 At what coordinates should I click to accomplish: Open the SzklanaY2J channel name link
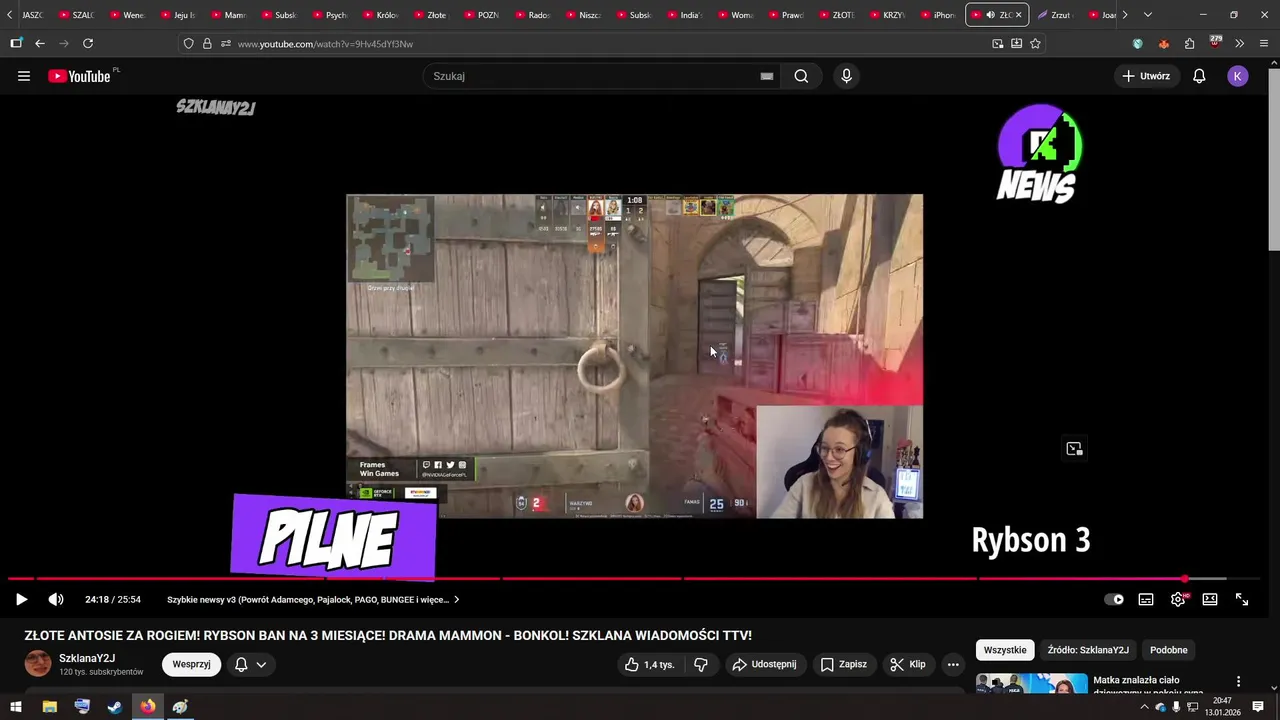point(87,658)
